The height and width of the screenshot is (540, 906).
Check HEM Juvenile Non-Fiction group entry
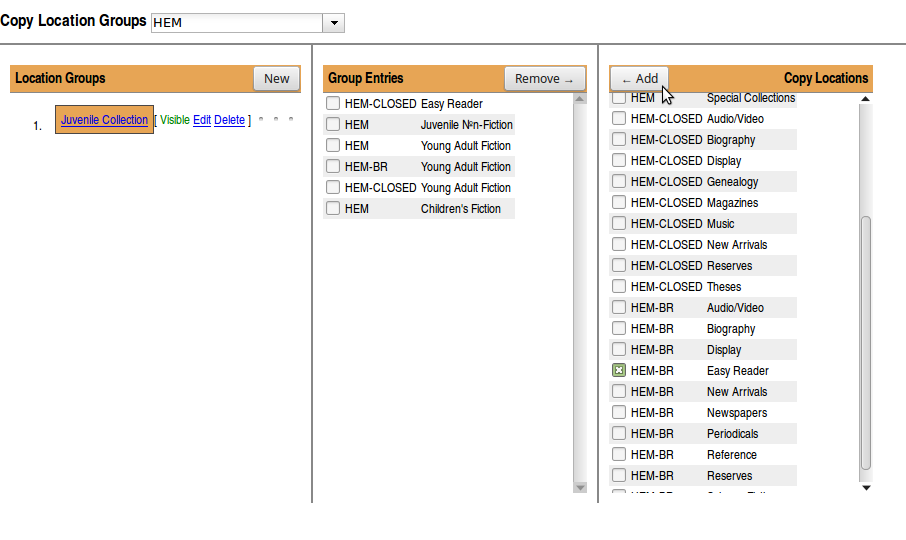333,124
